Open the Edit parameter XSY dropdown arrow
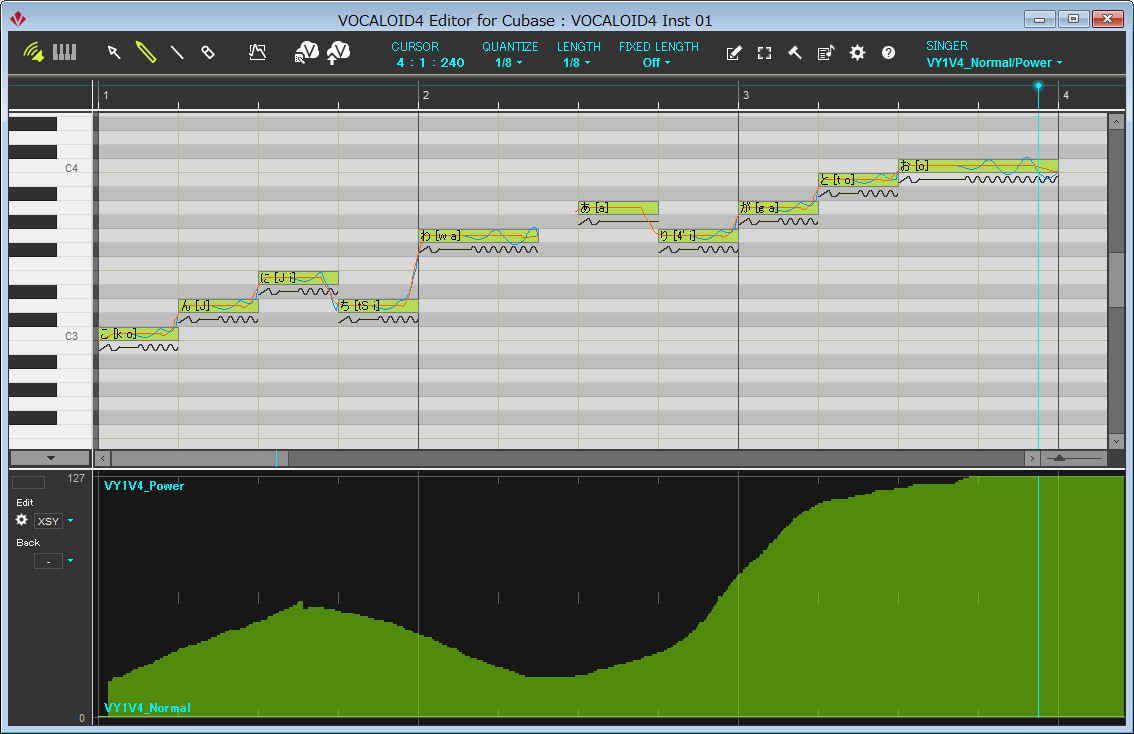The height and width of the screenshot is (734, 1134). (70, 521)
